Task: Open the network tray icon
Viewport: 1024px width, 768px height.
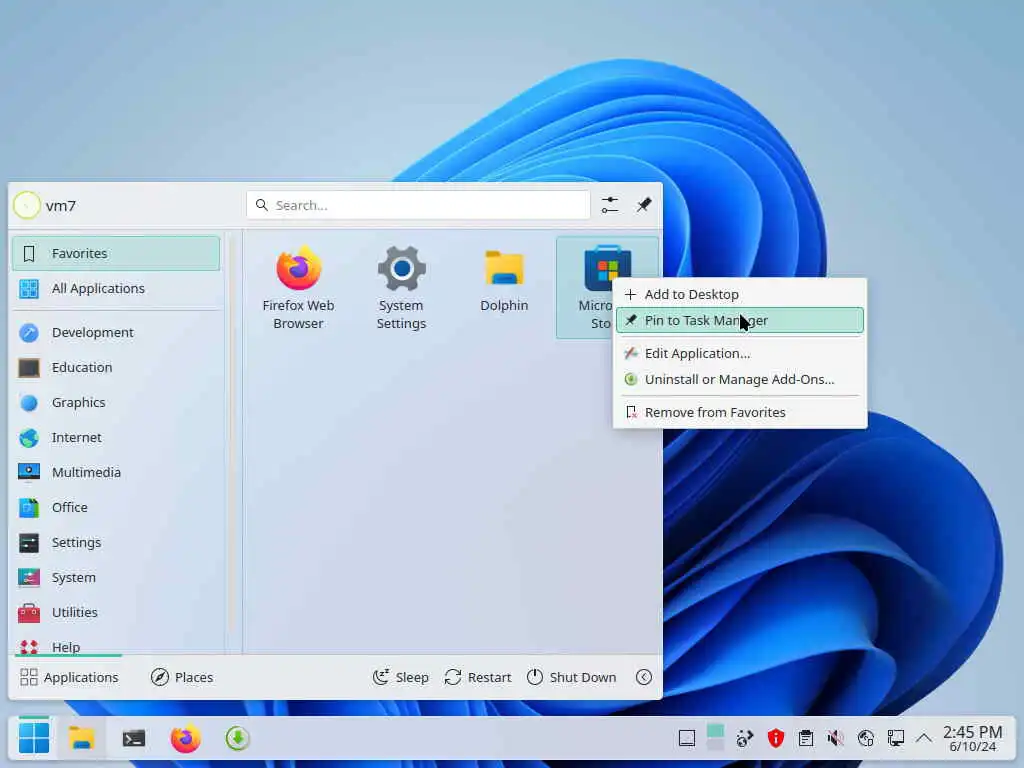Action: 866,739
